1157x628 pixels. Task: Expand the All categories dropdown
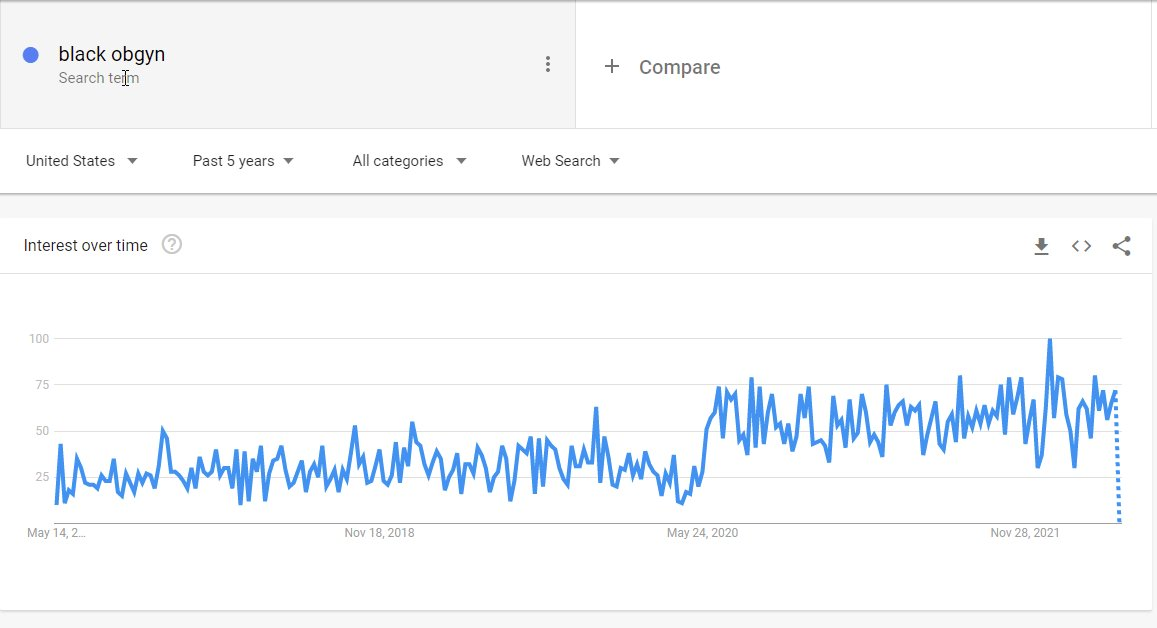click(x=410, y=161)
